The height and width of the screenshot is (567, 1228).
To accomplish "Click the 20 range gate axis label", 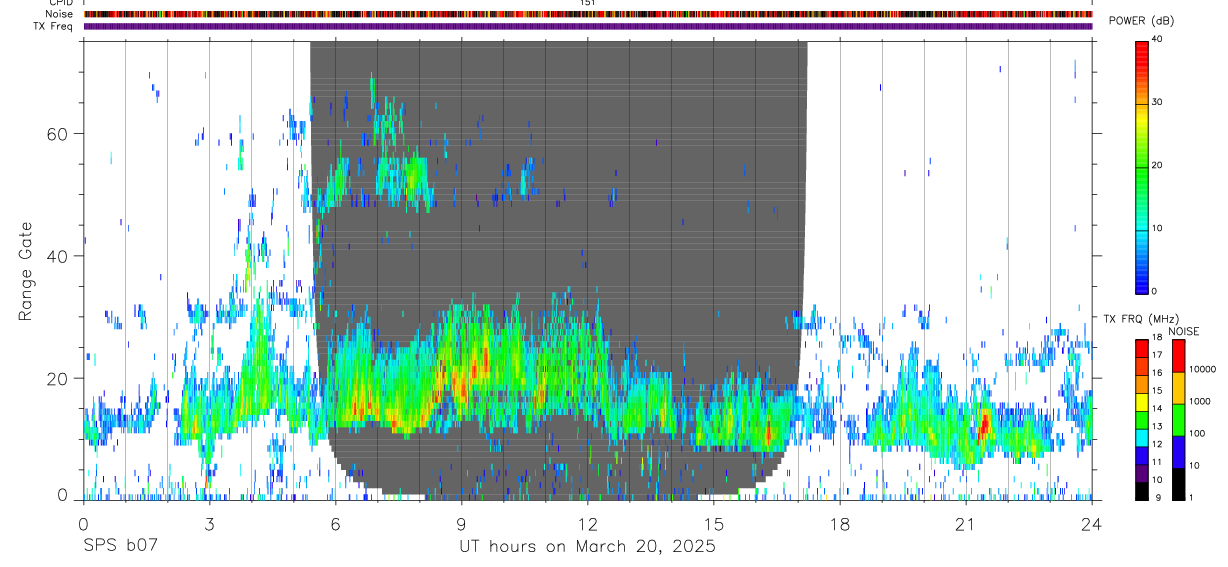I will pyautogui.click(x=58, y=378).
